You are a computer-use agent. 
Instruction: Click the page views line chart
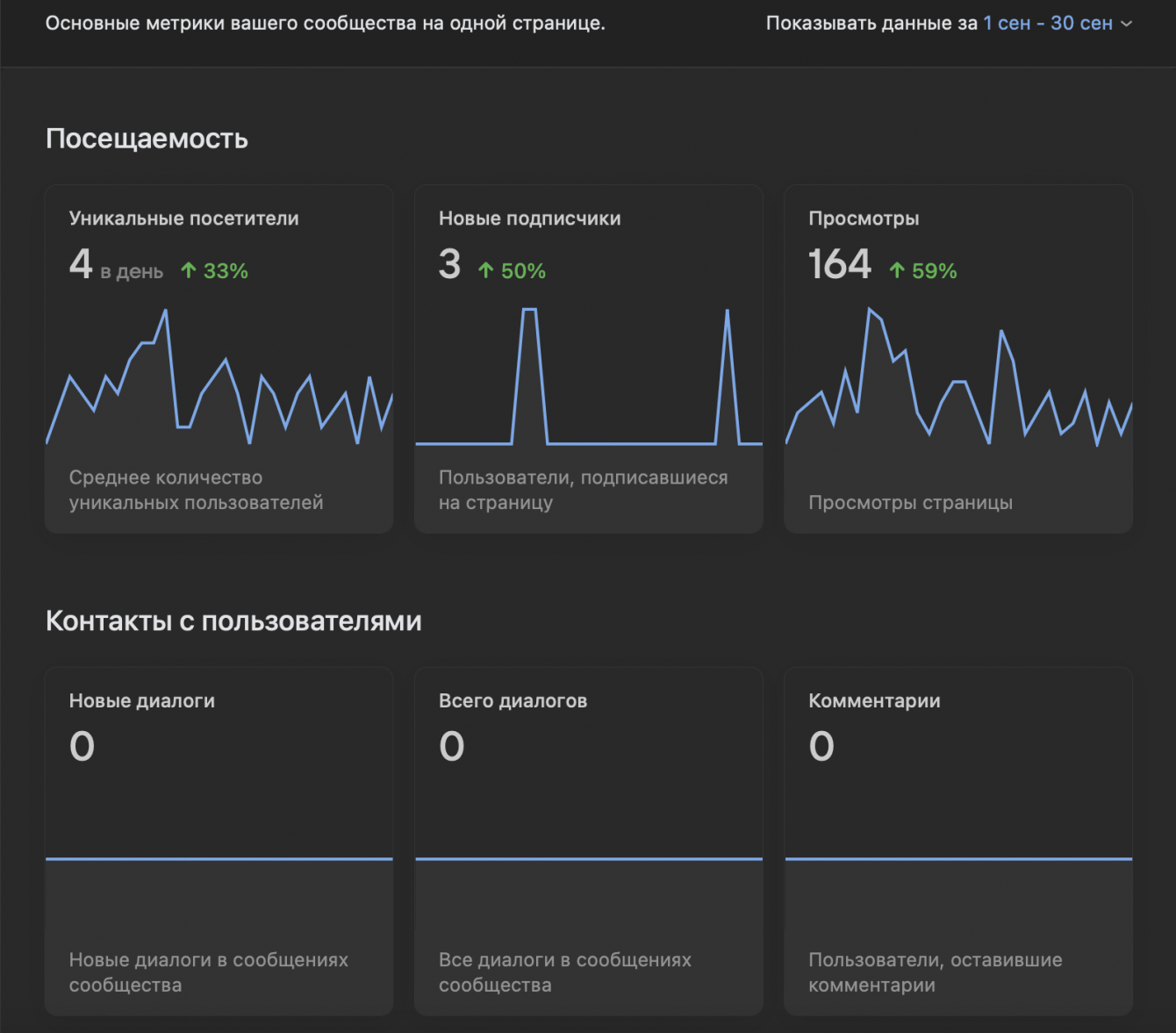pyautogui.click(x=958, y=377)
